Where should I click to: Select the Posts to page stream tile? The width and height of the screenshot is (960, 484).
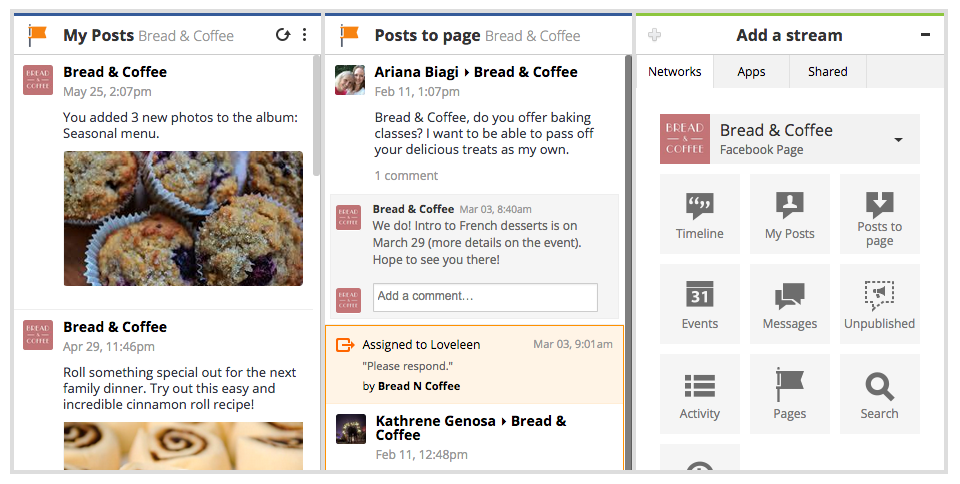(x=879, y=214)
